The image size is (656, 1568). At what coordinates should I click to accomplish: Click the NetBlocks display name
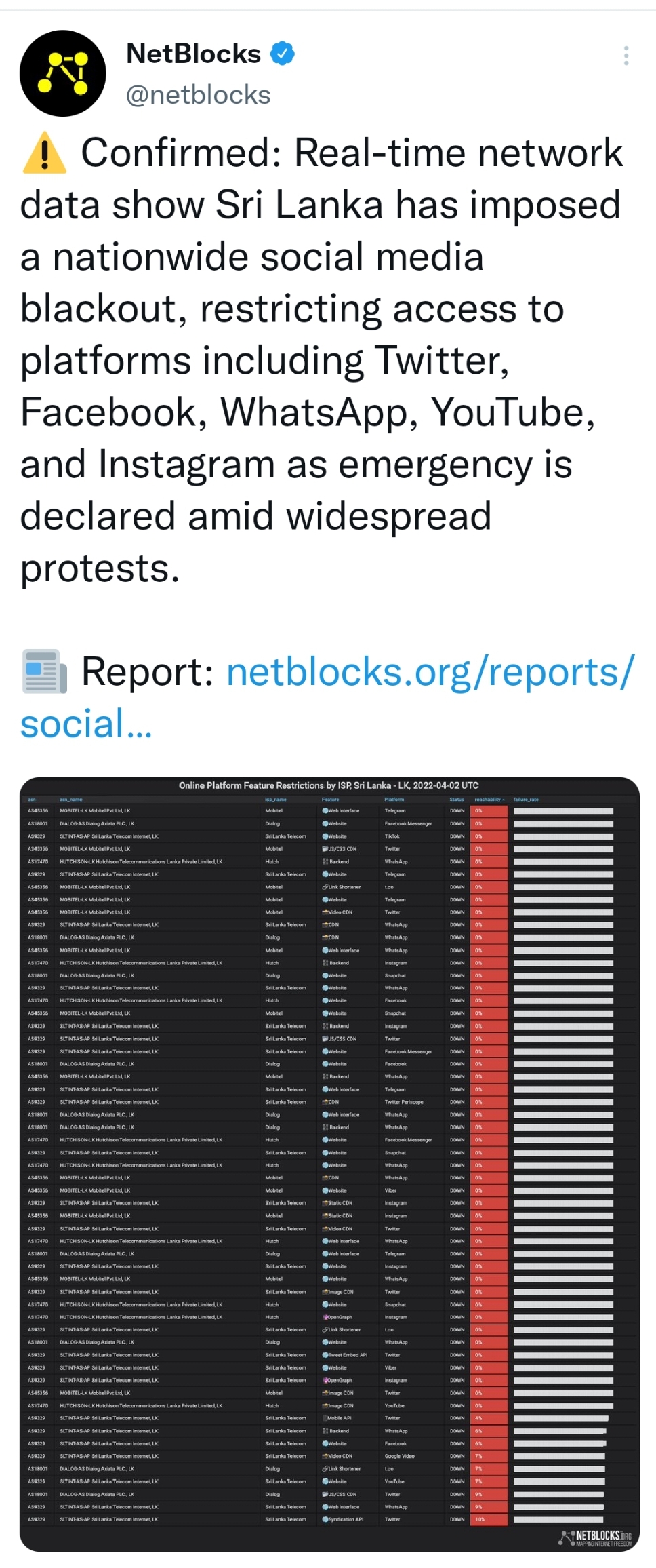point(193,54)
